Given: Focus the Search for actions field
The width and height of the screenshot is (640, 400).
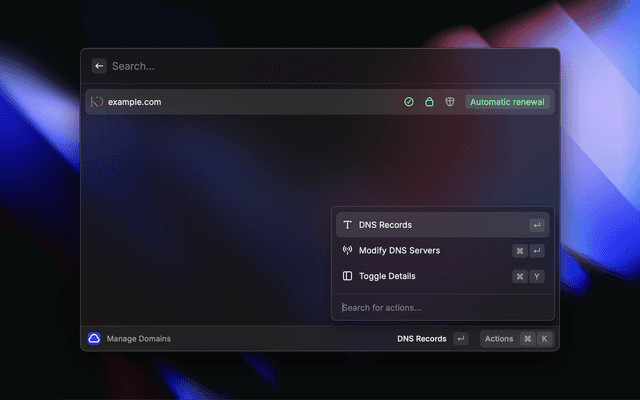Looking at the screenshot, I should (440, 307).
